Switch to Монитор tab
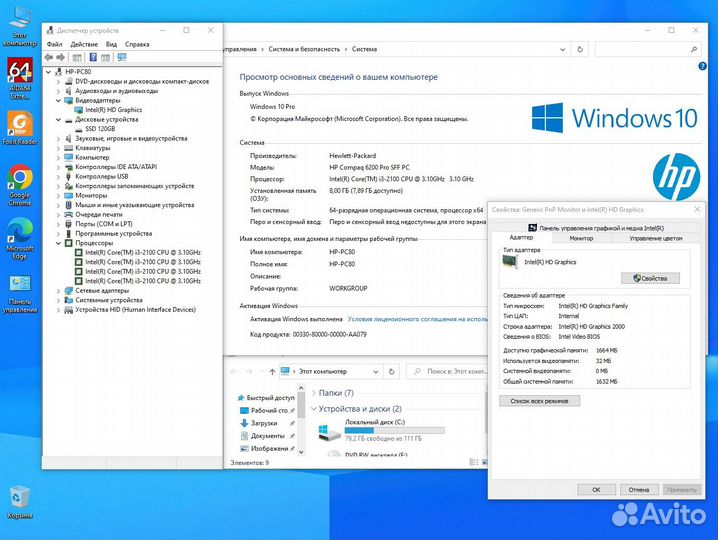Image resolution: width=718 pixels, height=540 pixels. point(581,238)
